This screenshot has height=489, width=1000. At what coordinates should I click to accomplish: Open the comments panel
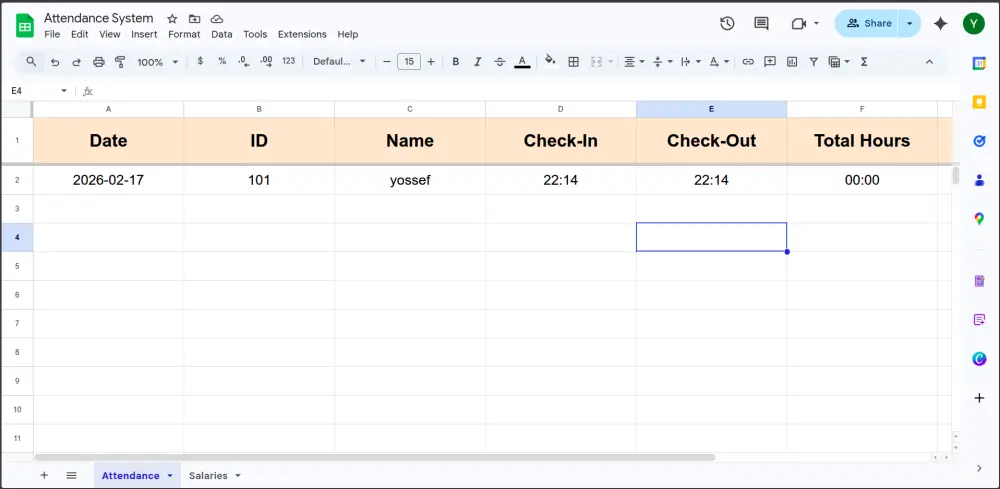(x=761, y=24)
